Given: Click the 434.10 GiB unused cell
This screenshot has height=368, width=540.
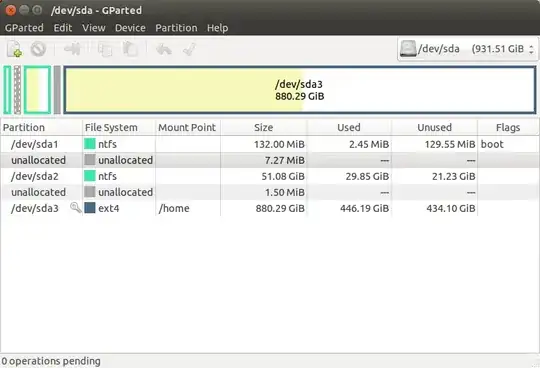Looking at the screenshot, I should pos(451,208).
